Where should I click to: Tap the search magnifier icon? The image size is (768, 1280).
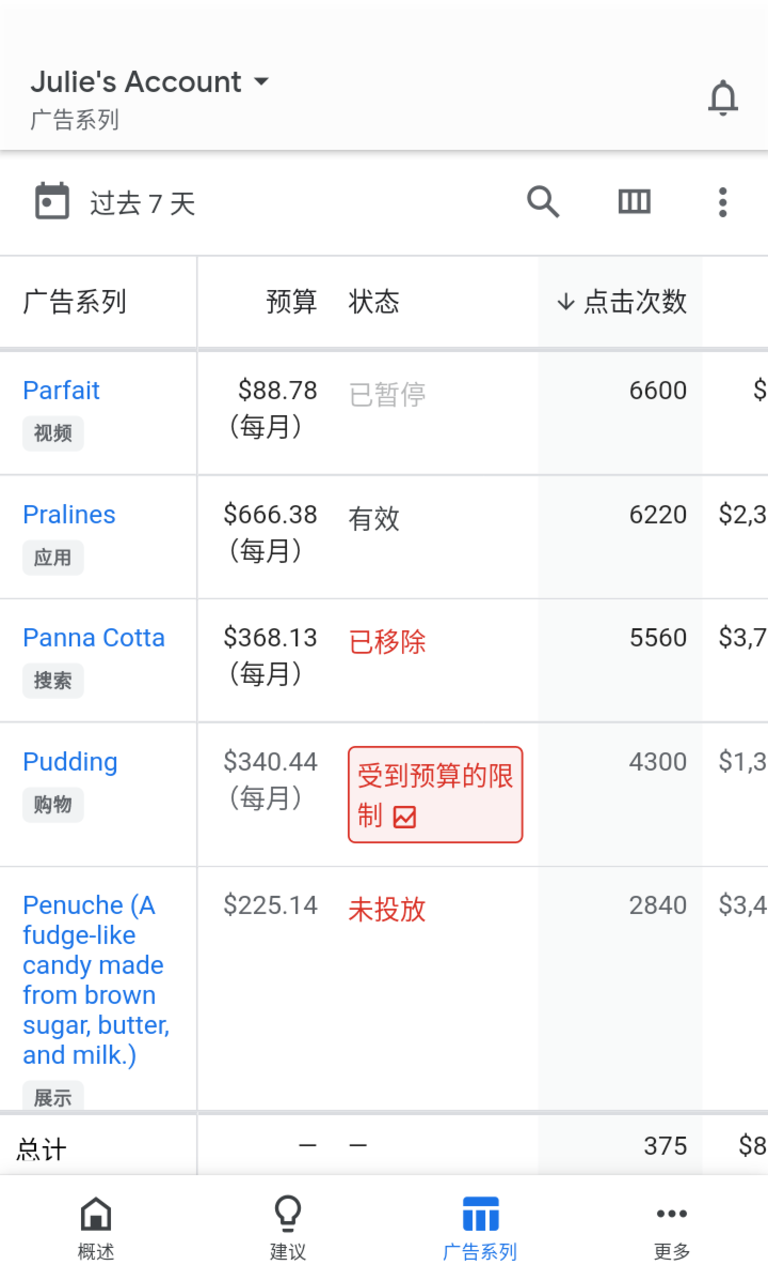tap(543, 202)
